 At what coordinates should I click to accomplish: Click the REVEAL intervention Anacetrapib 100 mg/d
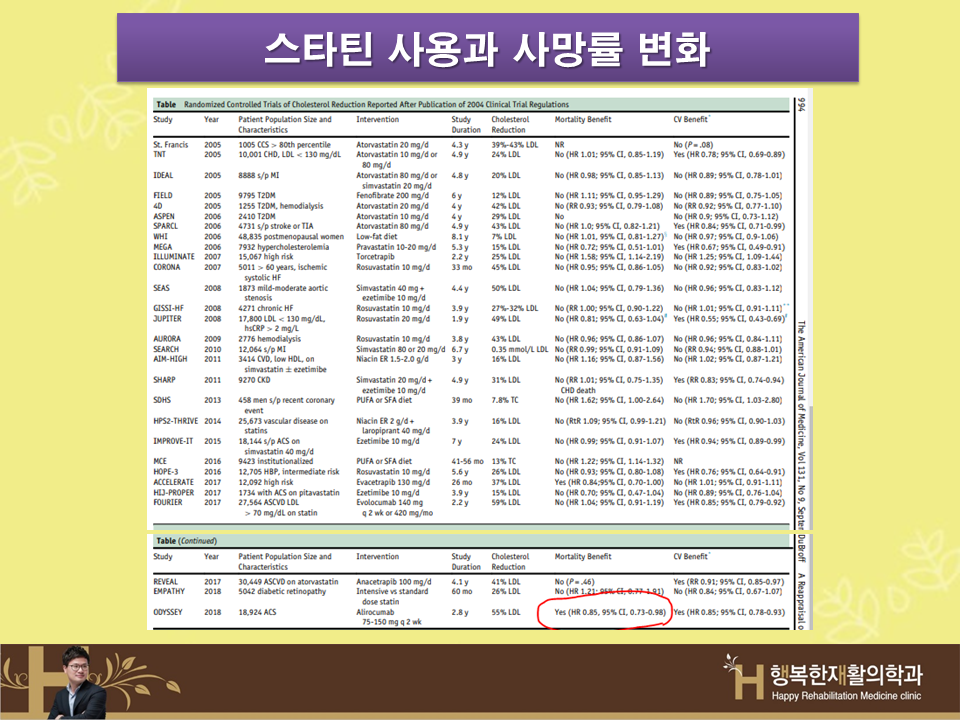394,582
